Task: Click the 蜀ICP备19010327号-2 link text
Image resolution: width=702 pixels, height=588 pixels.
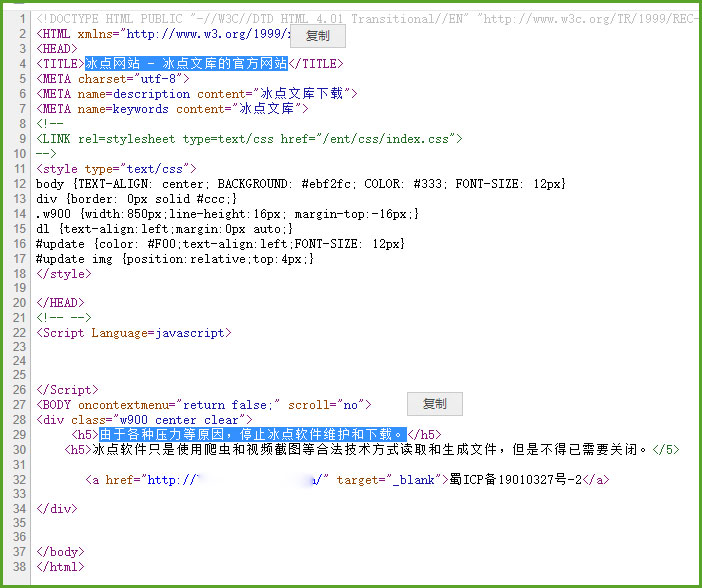Action: 516,480
